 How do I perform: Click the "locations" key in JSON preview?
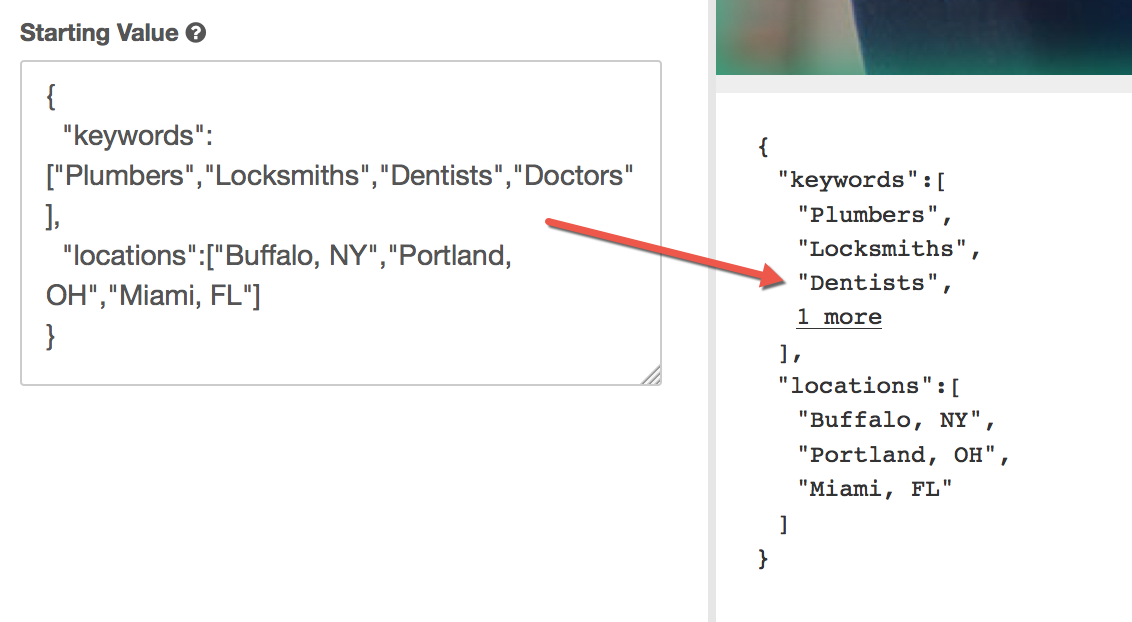pos(855,386)
